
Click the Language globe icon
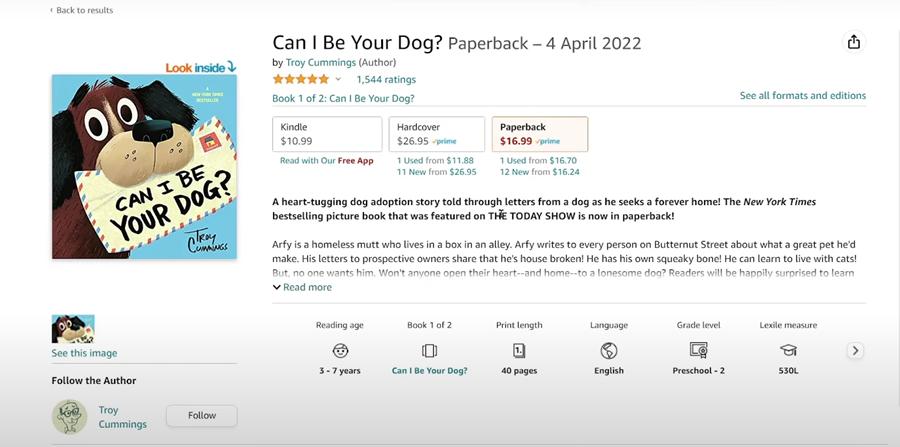[x=608, y=350]
